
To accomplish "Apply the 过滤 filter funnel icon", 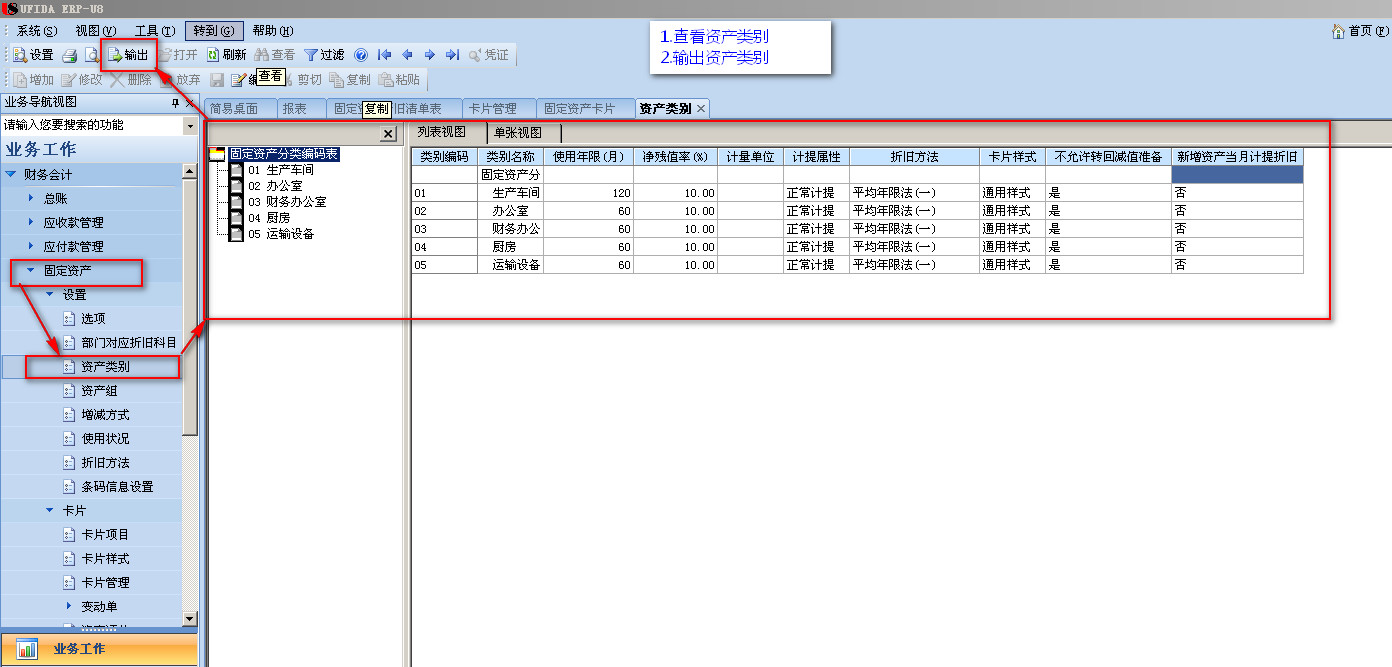I will click(x=311, y=56).
